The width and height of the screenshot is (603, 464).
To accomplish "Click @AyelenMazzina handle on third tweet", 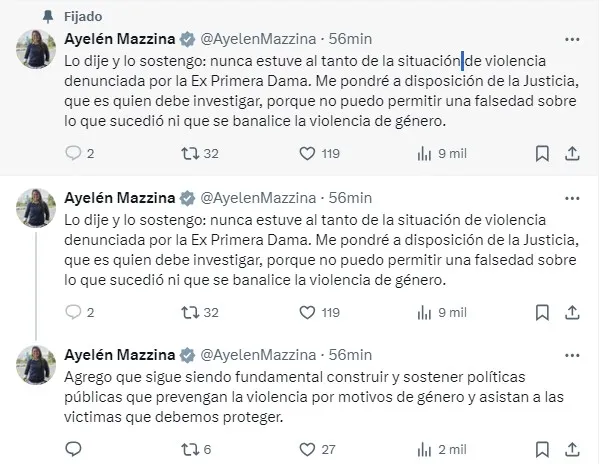I will (x=261, y=355).
